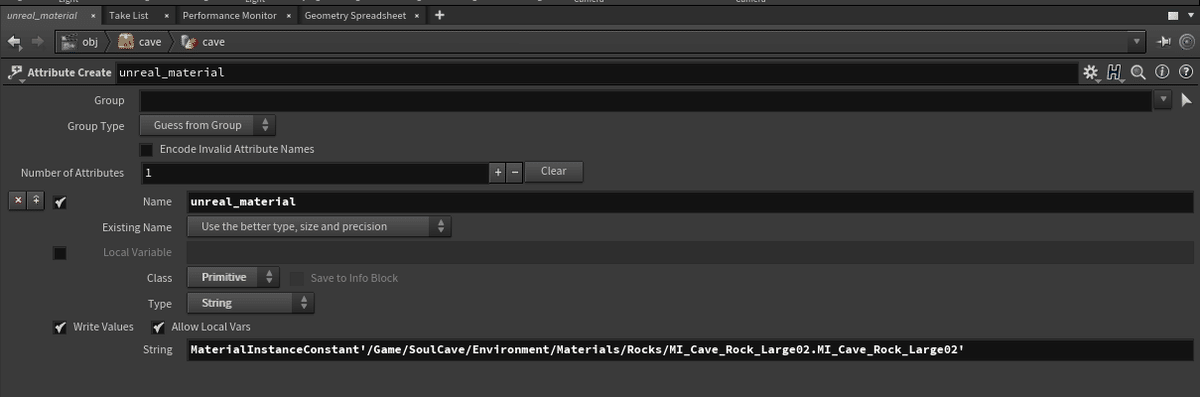Close the Performance Monitor tab
The width and height of the screenshot is (1200, 397).
coord(288,16)
